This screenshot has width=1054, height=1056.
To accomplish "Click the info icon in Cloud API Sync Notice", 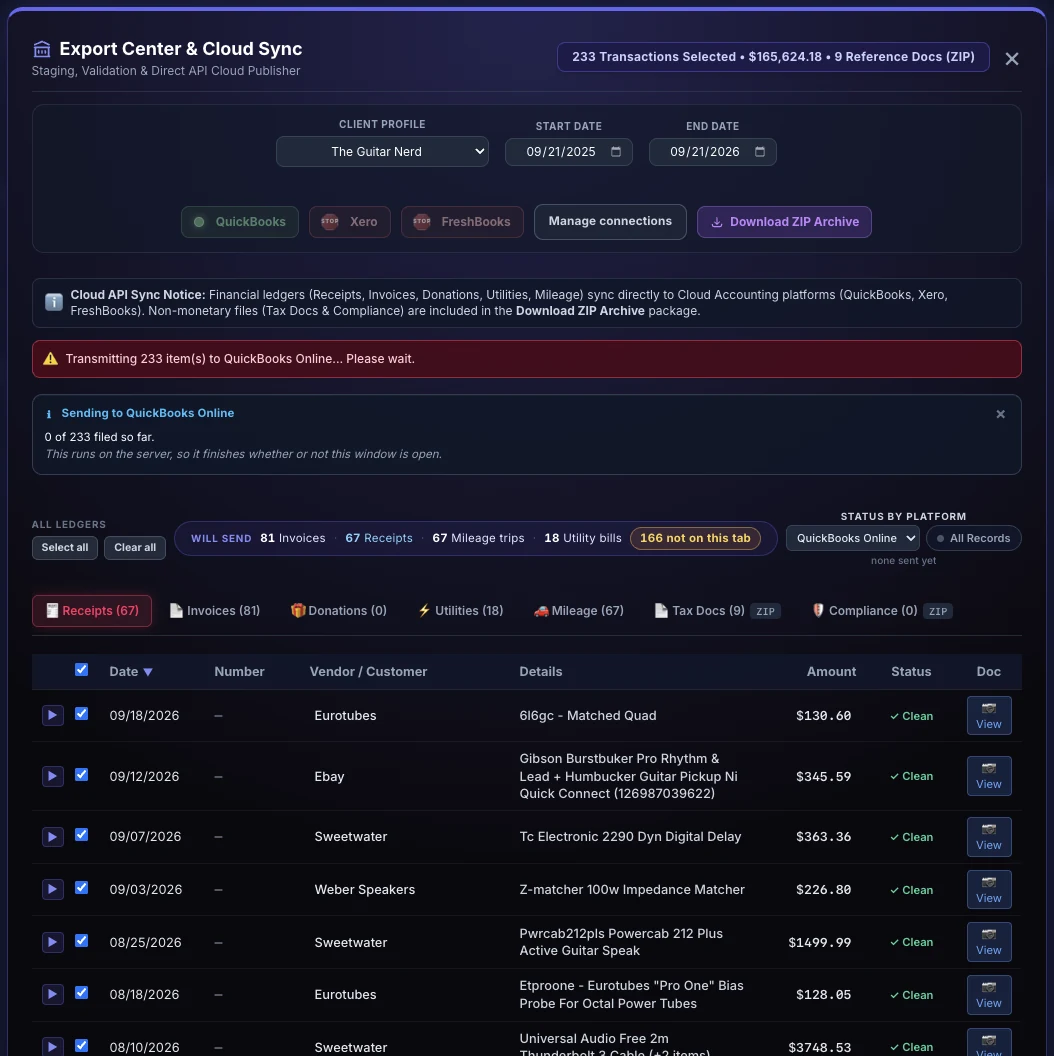I will [x=54, y=302].
